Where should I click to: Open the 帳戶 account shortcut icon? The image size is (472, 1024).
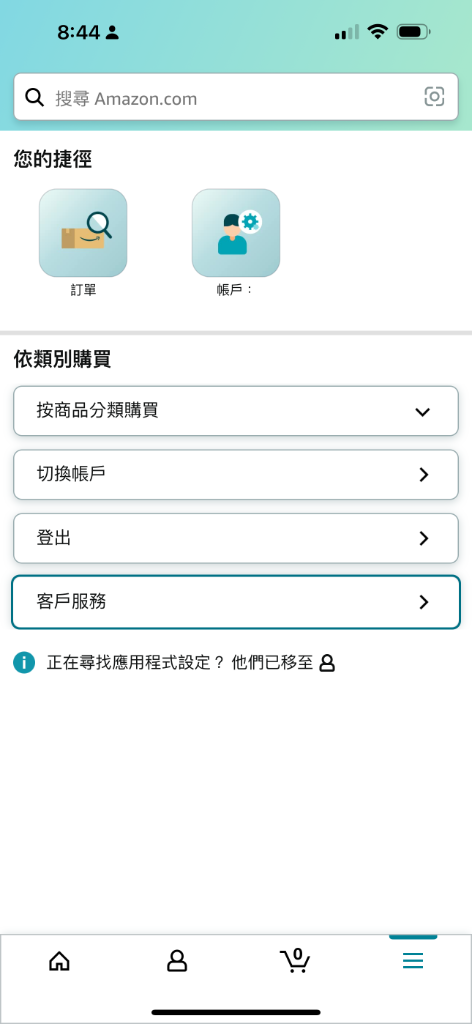click(x=236, y=233)
